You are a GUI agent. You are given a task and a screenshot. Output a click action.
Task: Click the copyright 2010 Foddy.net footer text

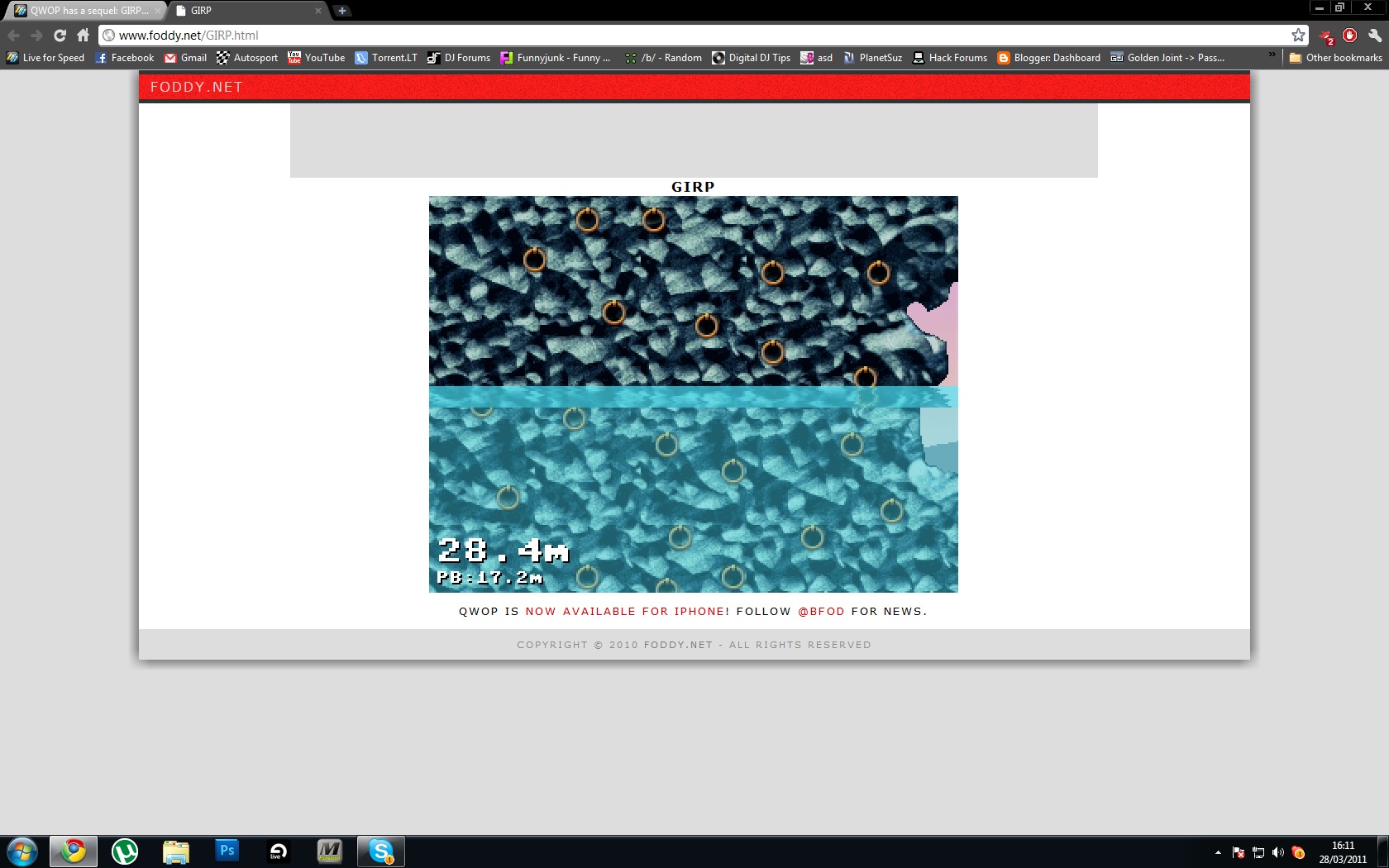click(x=694, y=645)
